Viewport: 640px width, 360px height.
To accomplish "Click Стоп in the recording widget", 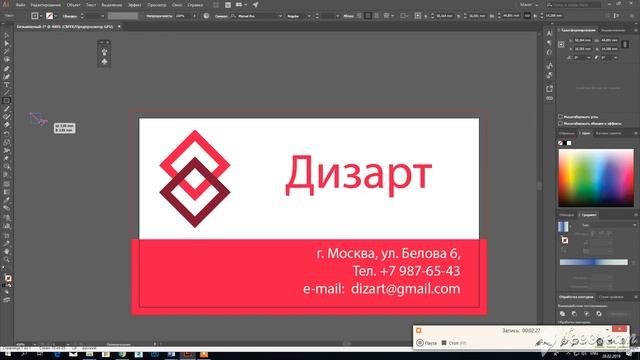I will point(453,343).
